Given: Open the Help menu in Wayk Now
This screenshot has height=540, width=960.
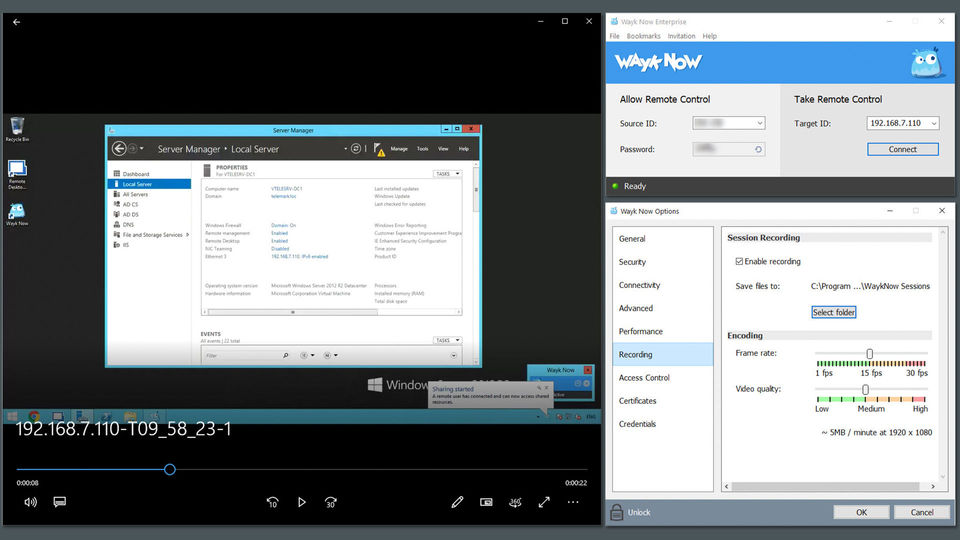Looking at the screenshot, I should 710,36.
